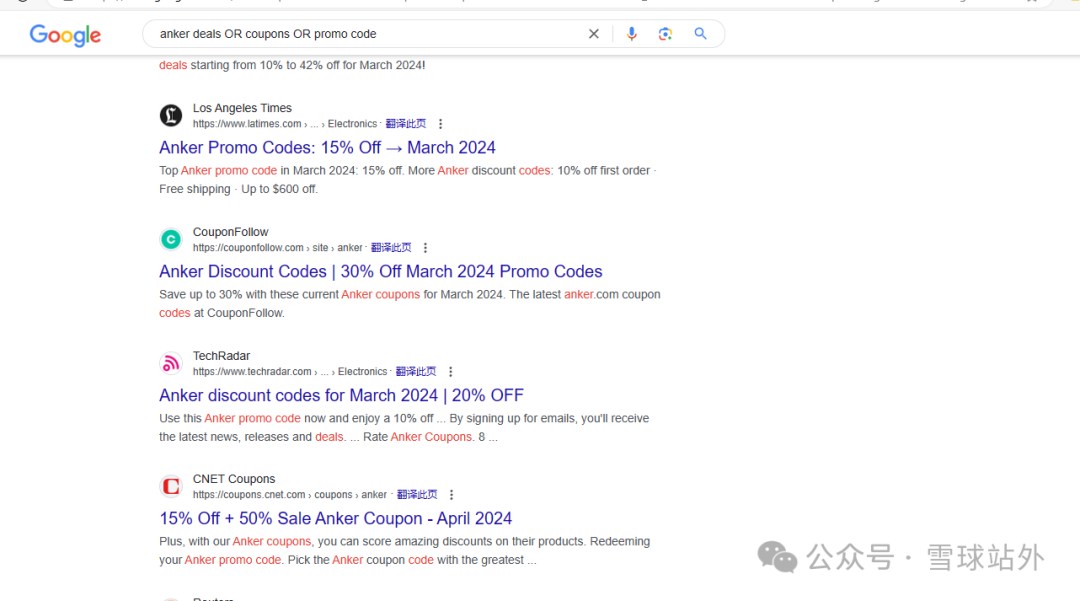1080x601 pixels.
Task: Click the Google logo to return home
Action: [x=64, y=35]
